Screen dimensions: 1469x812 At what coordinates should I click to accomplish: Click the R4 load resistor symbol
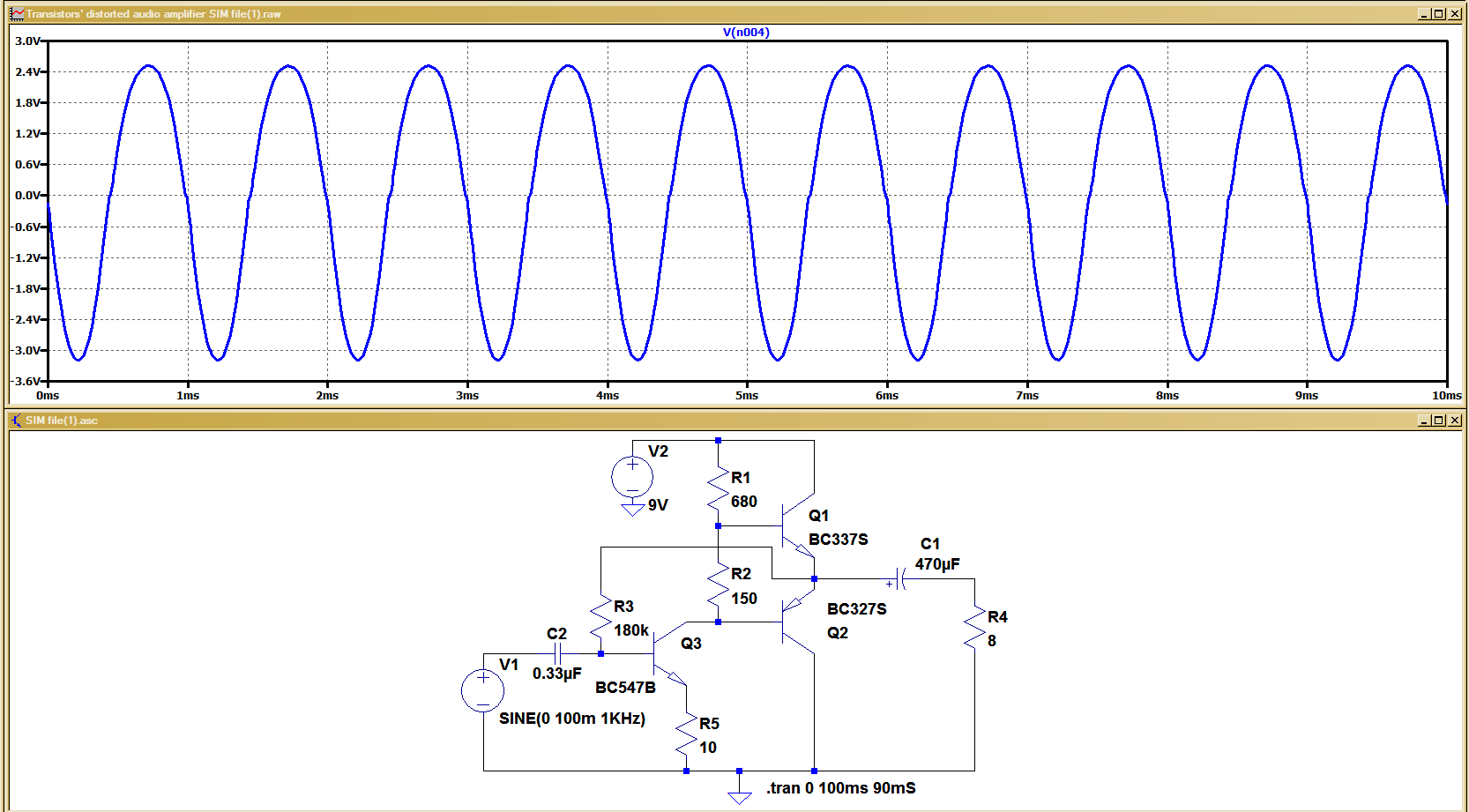[x=974, y=629]
